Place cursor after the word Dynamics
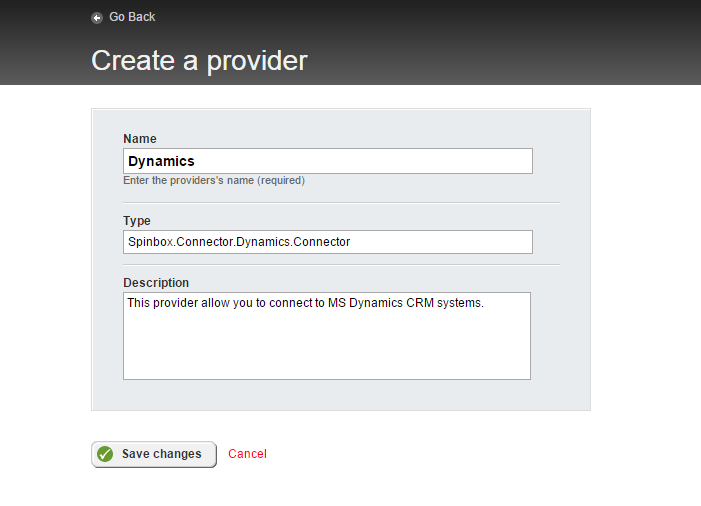The image size is (701, 506). pos(195,161)
